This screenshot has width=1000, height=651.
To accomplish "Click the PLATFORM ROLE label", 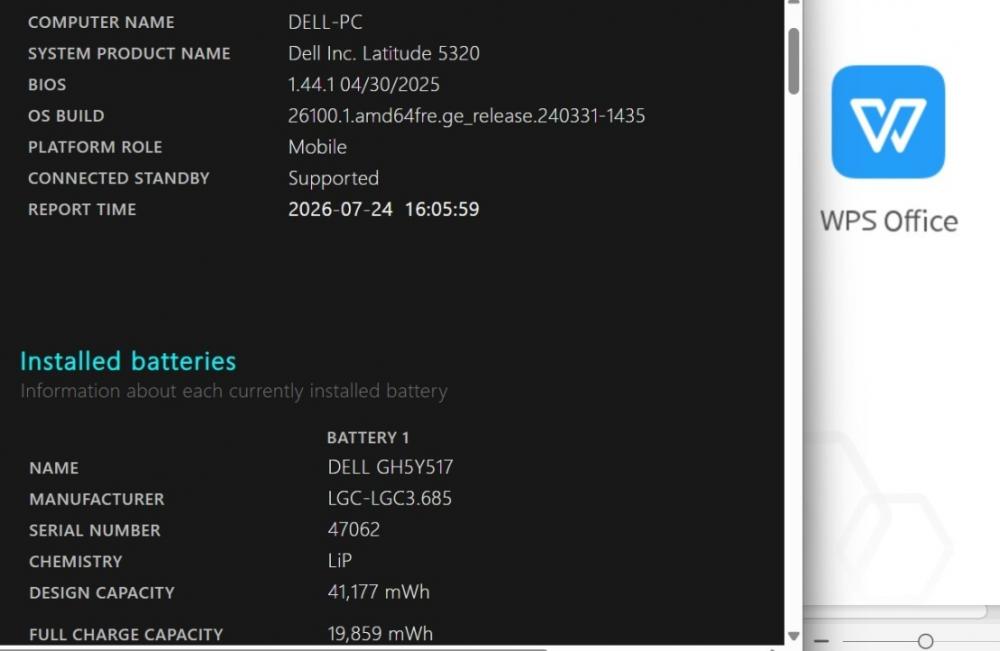I will [95, 147].
